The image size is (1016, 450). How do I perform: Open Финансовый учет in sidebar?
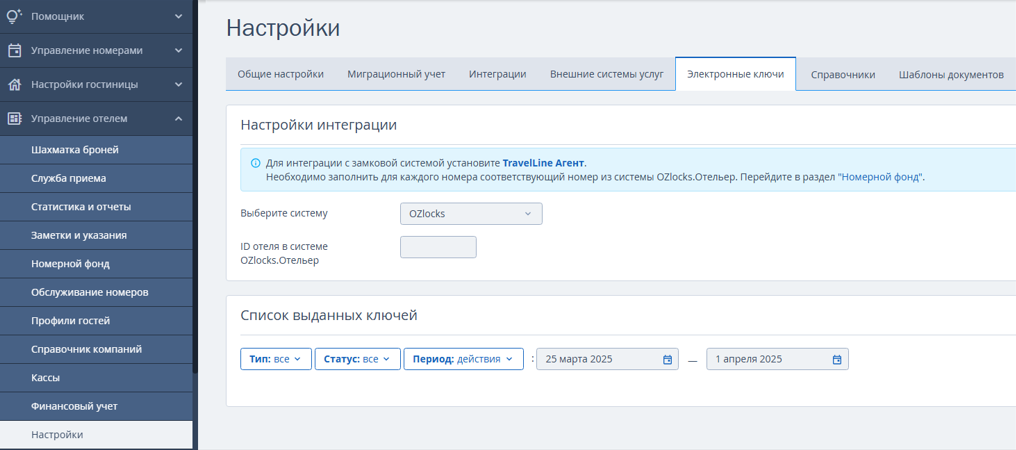pos(97,407)
